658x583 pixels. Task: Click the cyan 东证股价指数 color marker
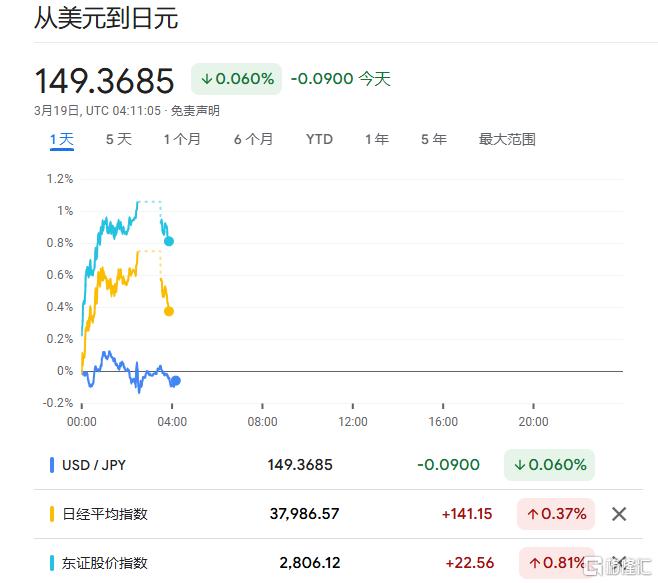click(52, 563)
